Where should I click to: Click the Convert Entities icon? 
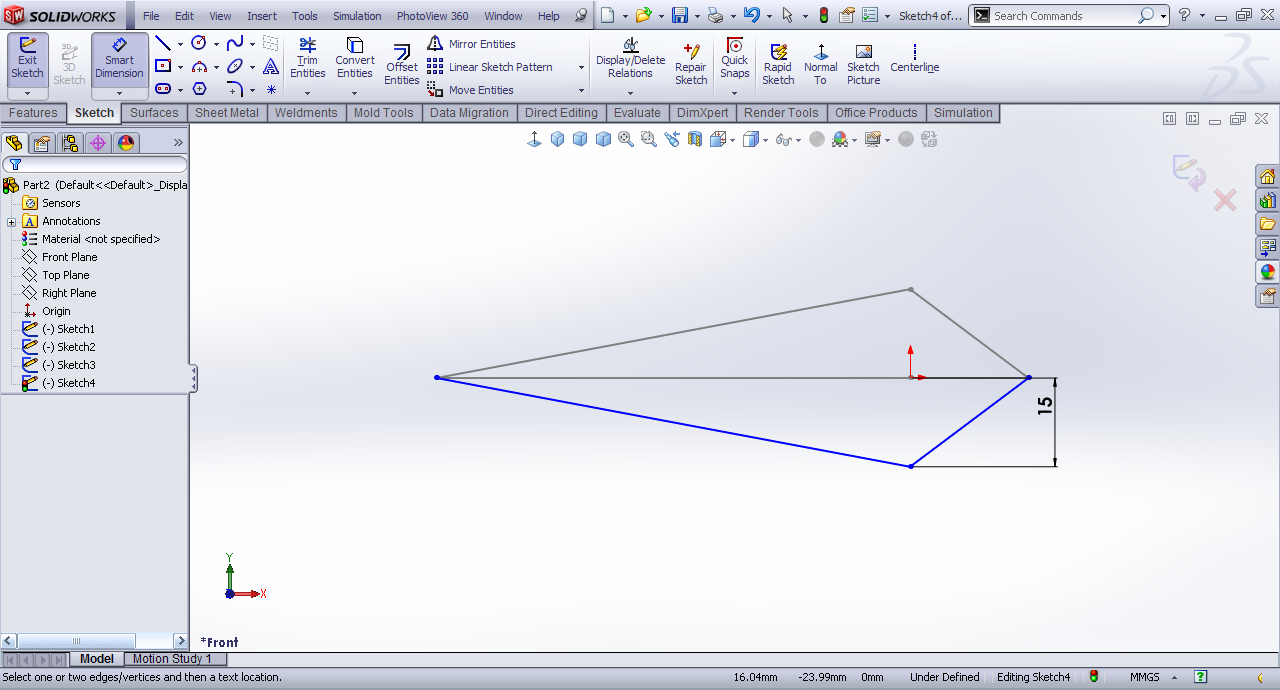point(354,58)
